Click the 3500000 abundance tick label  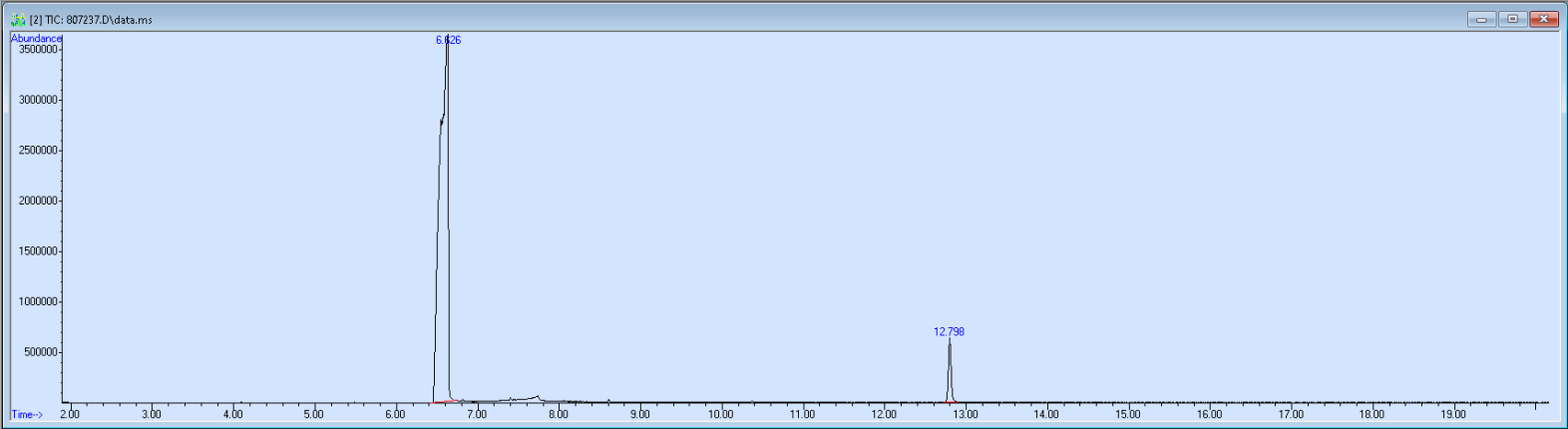(39, 49)
